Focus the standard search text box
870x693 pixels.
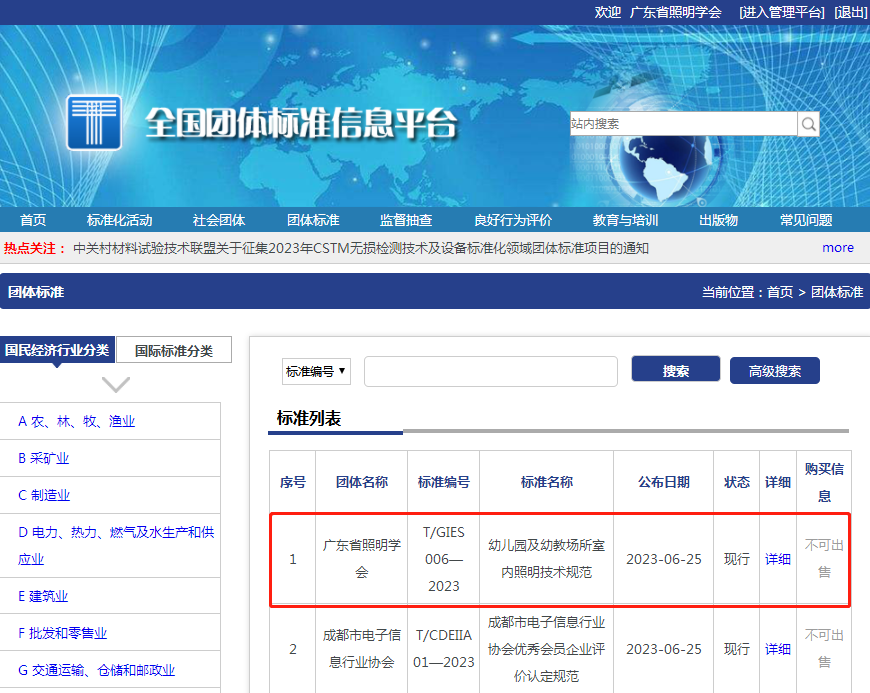click(490, 371)
